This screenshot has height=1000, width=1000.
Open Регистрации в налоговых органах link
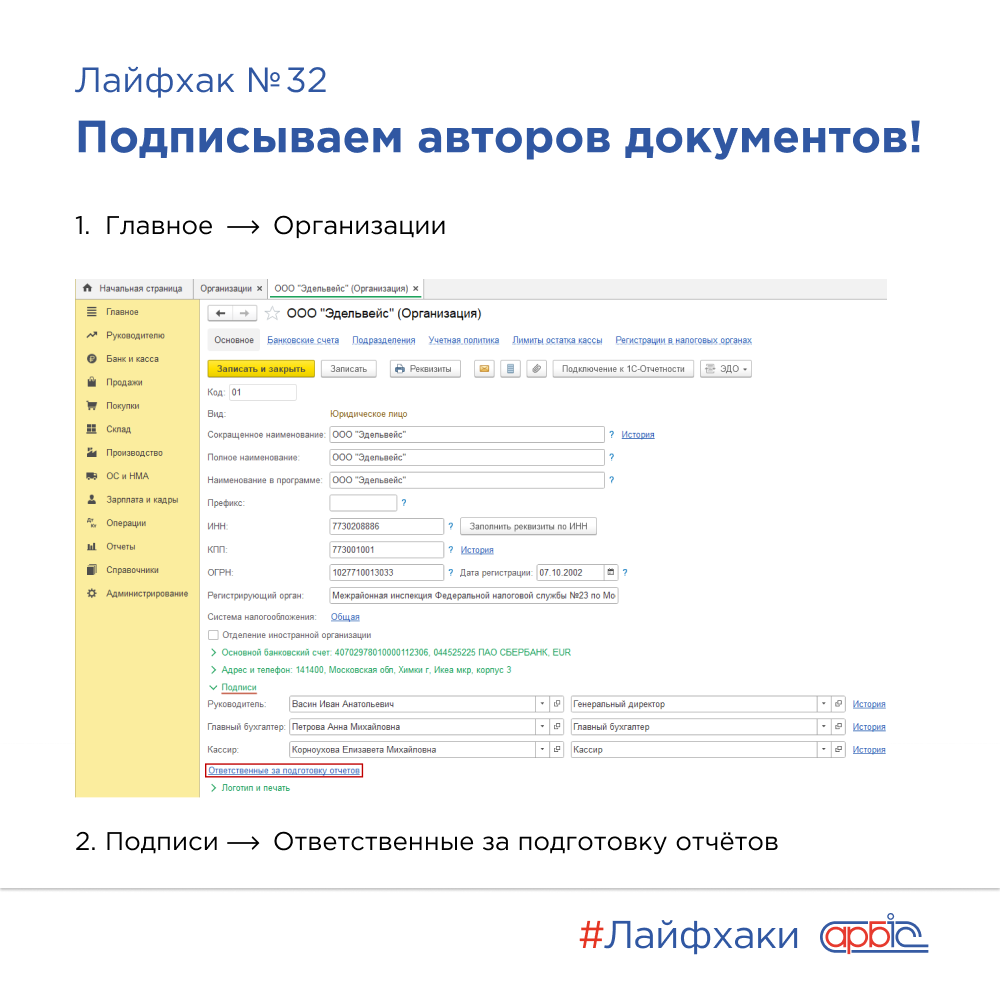[x=683, y=340]
